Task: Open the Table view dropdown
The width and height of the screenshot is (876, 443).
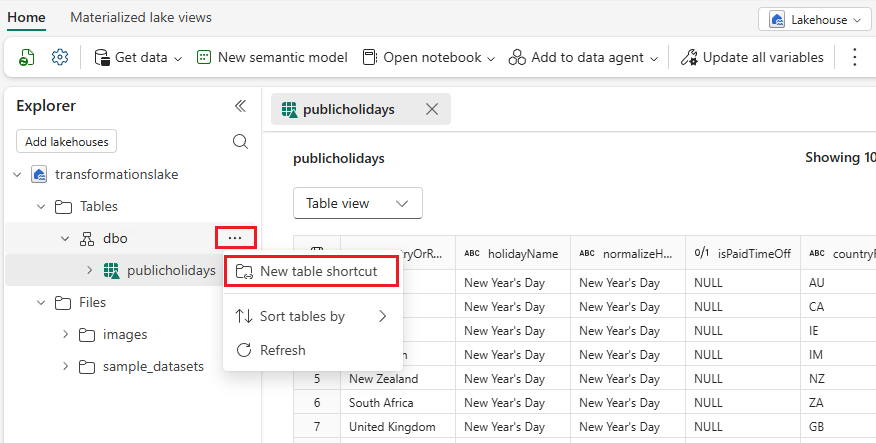Action: [x=358, y=203]
